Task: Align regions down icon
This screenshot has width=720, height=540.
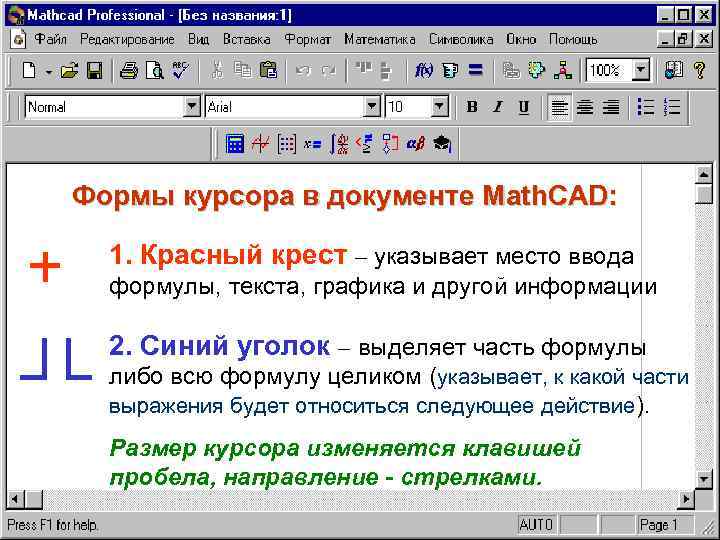Action: click(387, 71)
